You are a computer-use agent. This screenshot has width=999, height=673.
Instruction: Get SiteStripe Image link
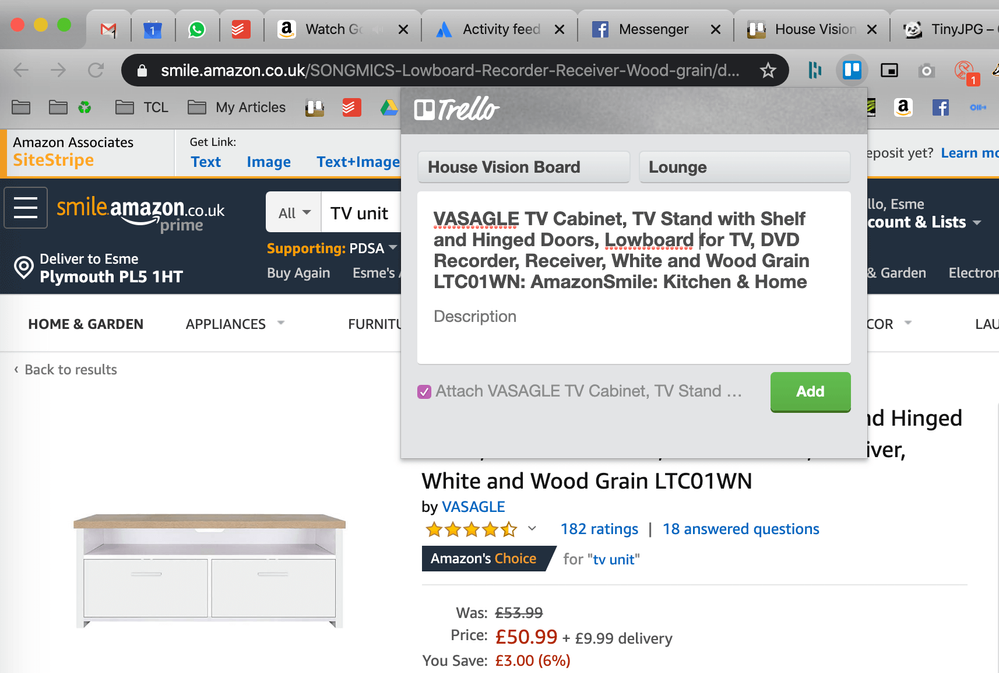[269, 162]
